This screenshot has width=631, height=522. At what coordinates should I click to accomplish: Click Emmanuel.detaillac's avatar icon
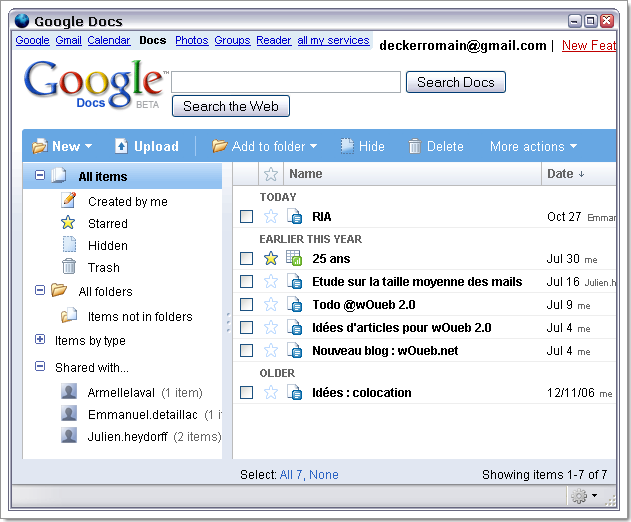click(69, 413)
